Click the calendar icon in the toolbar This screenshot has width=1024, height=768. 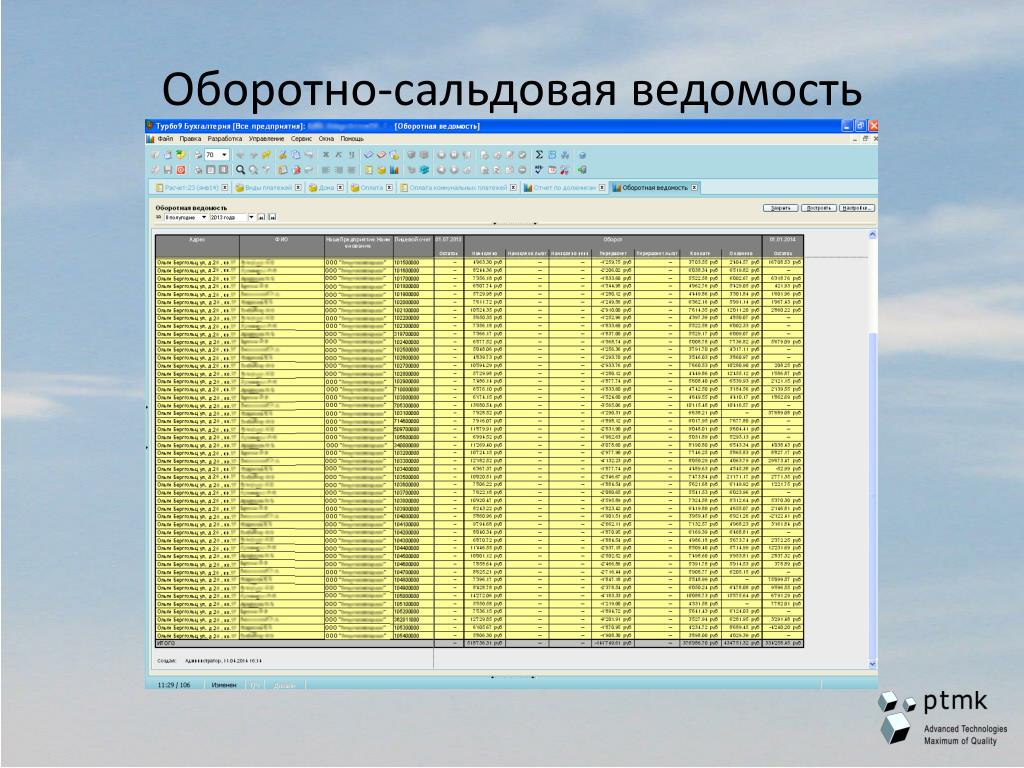pyautogui.click(x=552, y=169)
